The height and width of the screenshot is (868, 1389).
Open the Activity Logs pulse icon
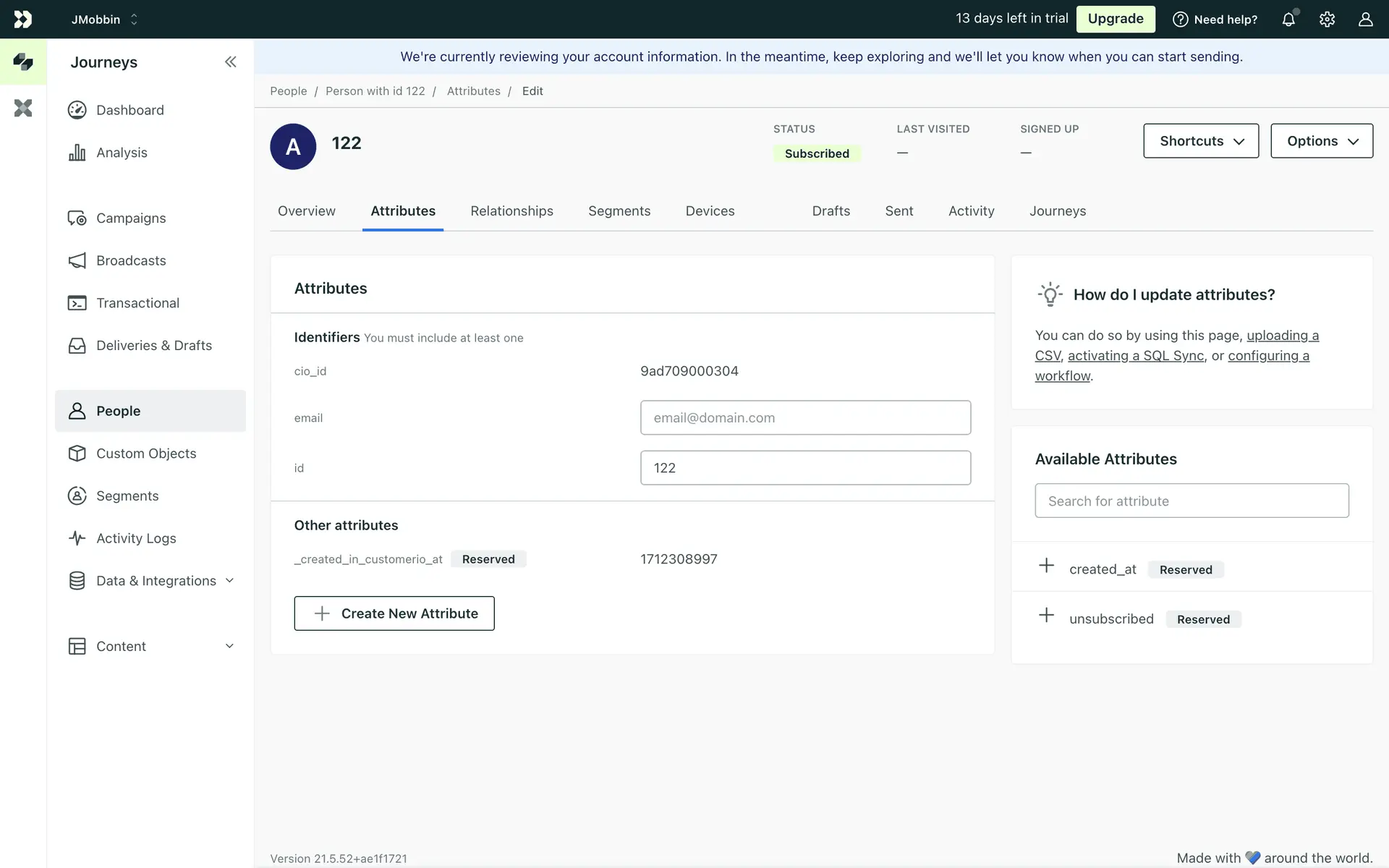click(x=77, y=538)
